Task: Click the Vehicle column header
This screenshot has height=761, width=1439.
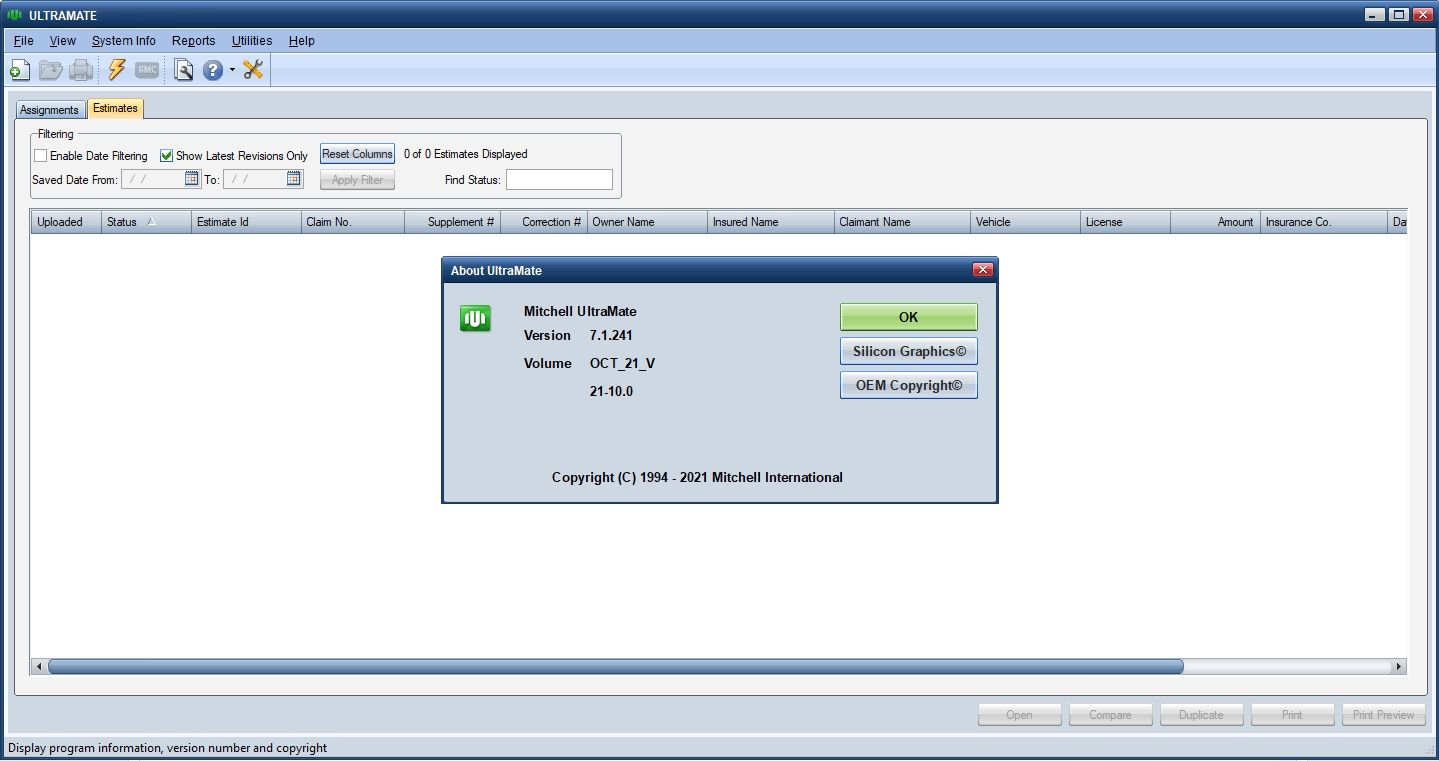Action: pos(1025,222)
